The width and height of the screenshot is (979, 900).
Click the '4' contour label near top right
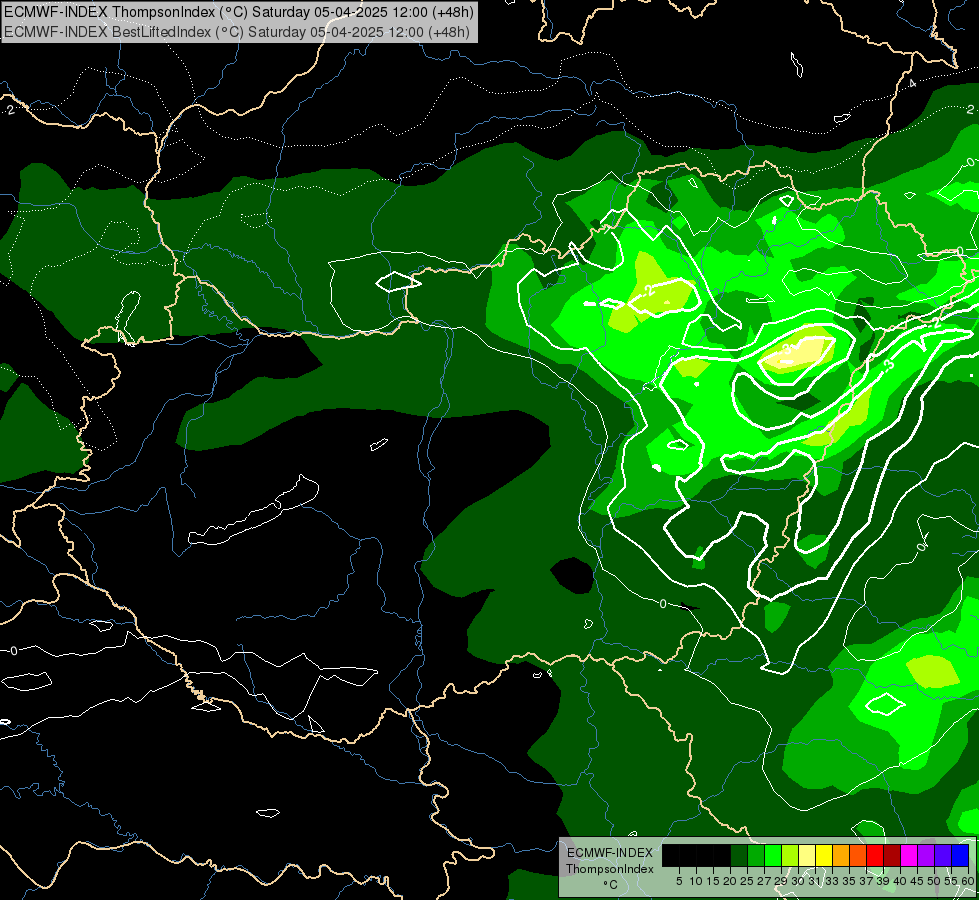tap(912, 83)
